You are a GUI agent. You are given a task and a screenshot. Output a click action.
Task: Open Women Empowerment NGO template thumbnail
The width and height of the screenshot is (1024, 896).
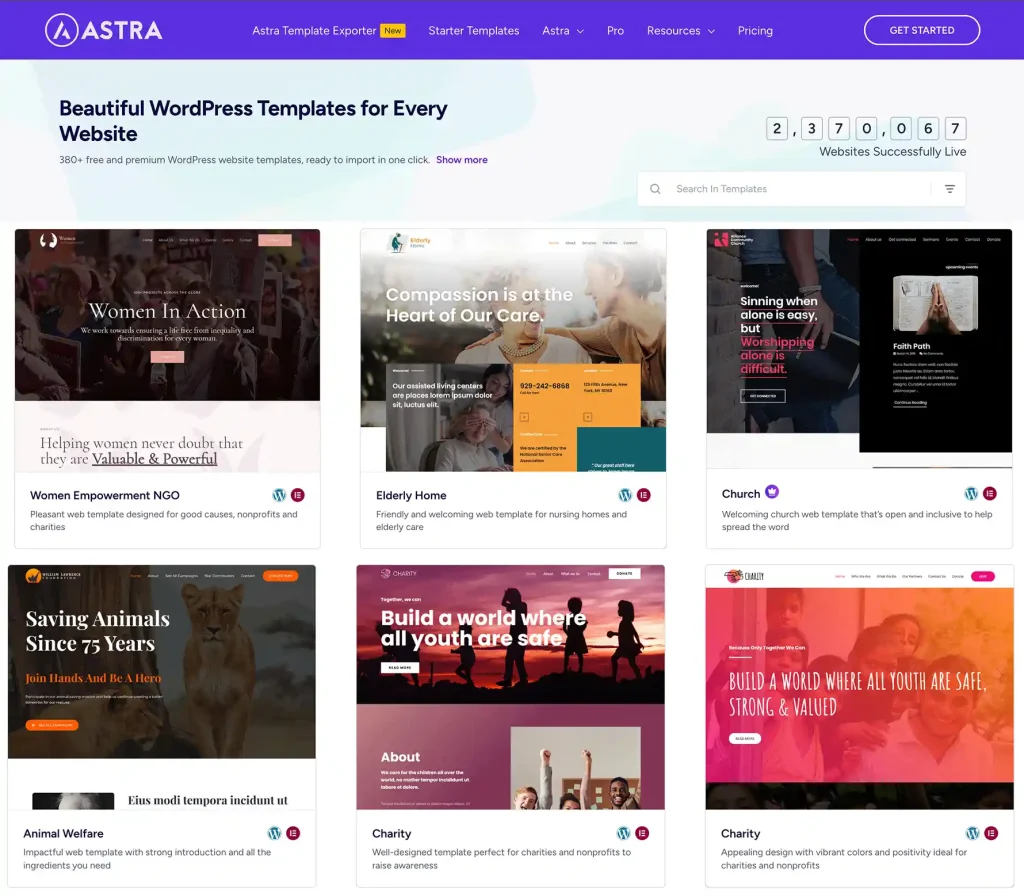tap(167, 351)
